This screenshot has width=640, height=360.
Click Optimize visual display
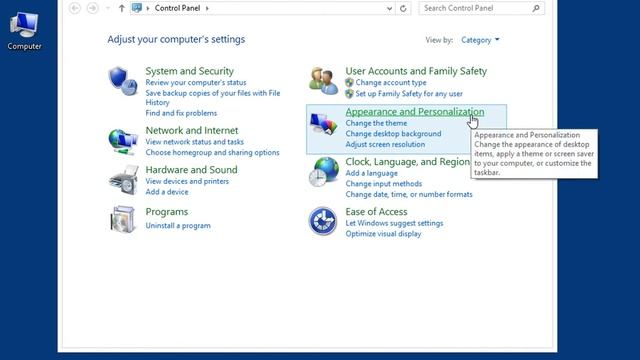tap(383, 234)
